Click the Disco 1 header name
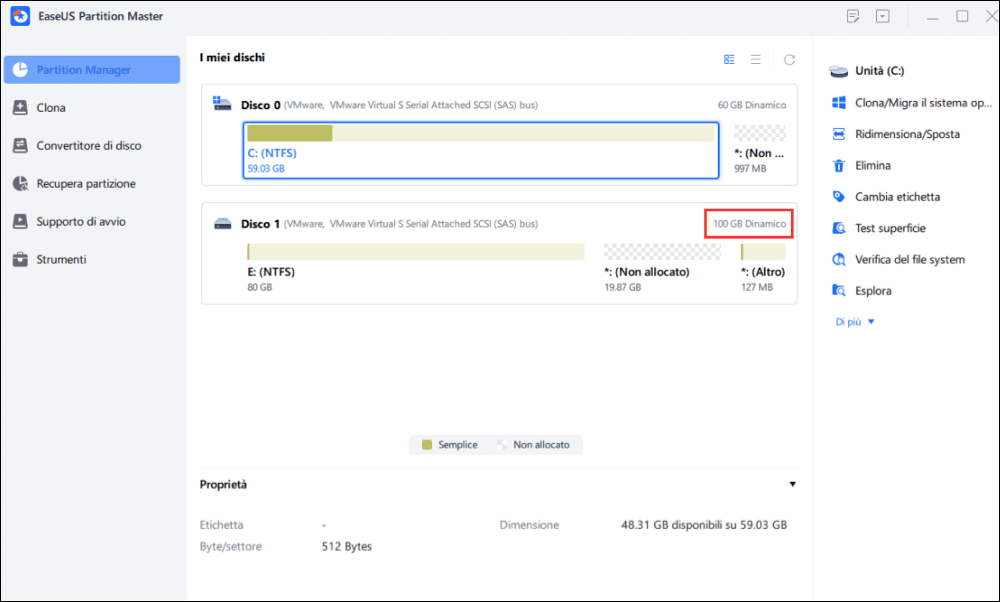 click(x=260, y=224)
